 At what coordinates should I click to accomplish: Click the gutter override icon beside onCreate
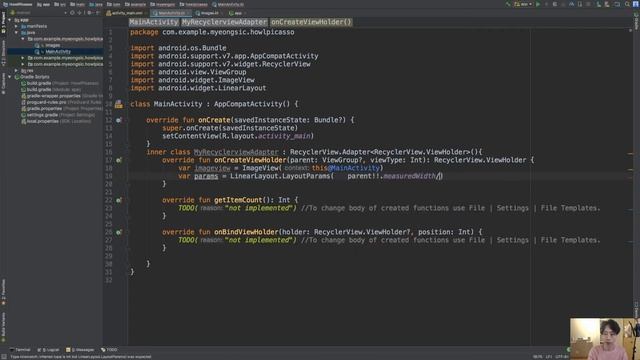pos(118,120)
